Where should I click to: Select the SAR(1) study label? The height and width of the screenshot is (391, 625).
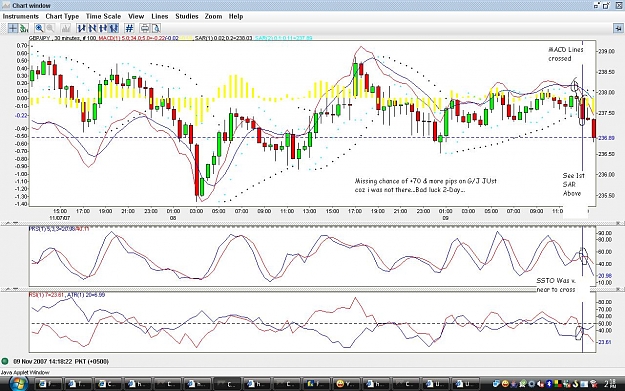(223, 38)
